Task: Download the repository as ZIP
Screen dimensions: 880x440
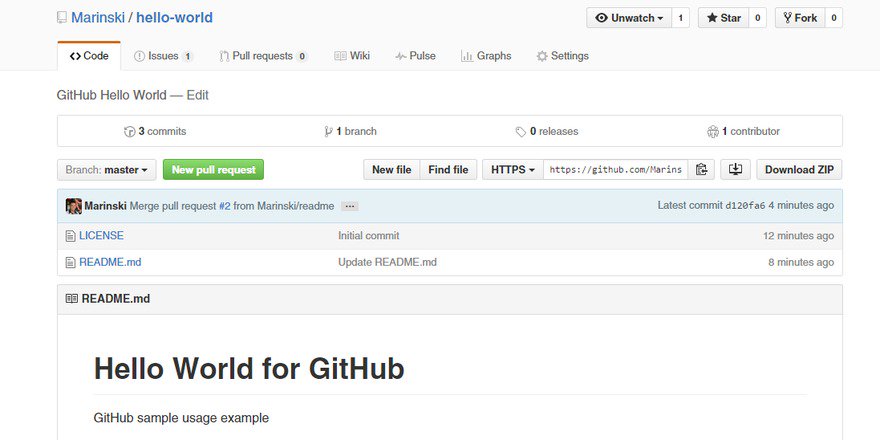Action: tap(799, 169)
